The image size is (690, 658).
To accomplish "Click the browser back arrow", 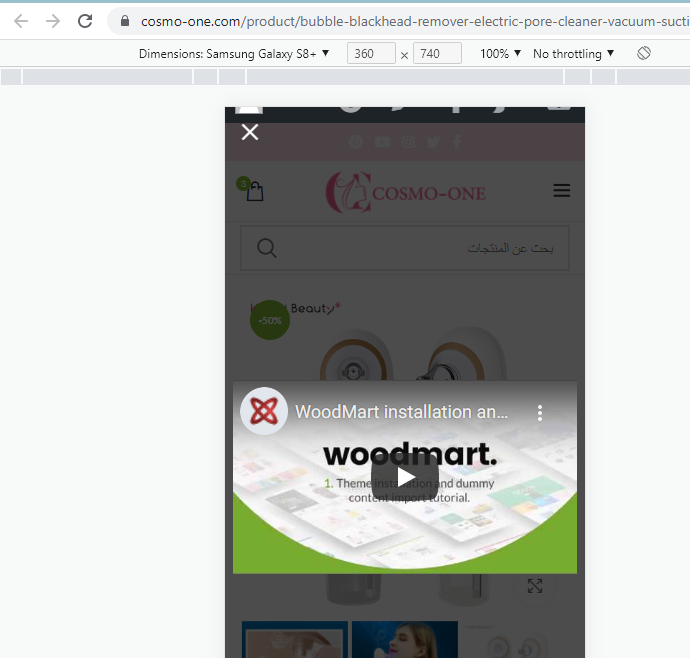I will pos(21,21).
